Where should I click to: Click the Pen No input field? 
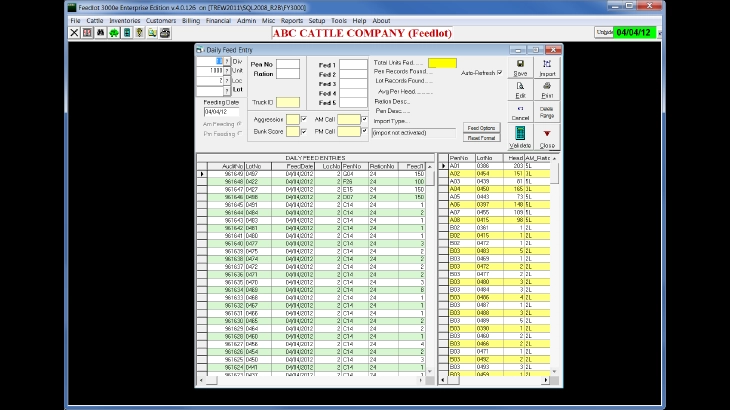(288, 64)
